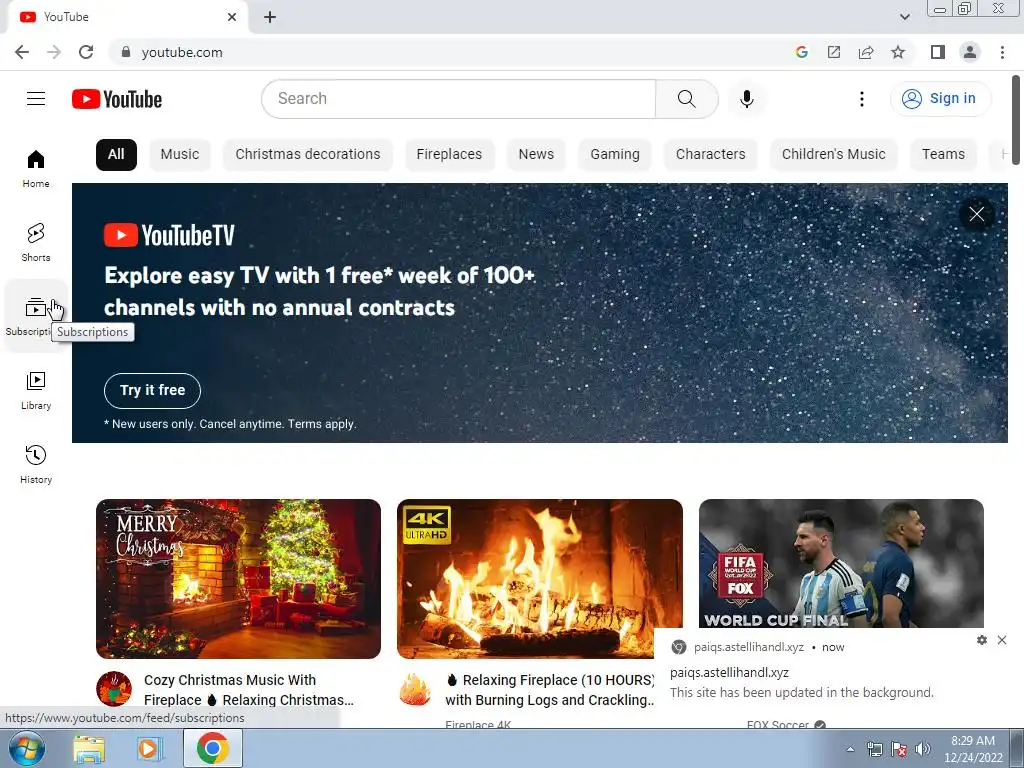Viewport: 1024px width, 768px height.
Task: Click Chrome icon in taskbar
Action: (x=212, y=748)
